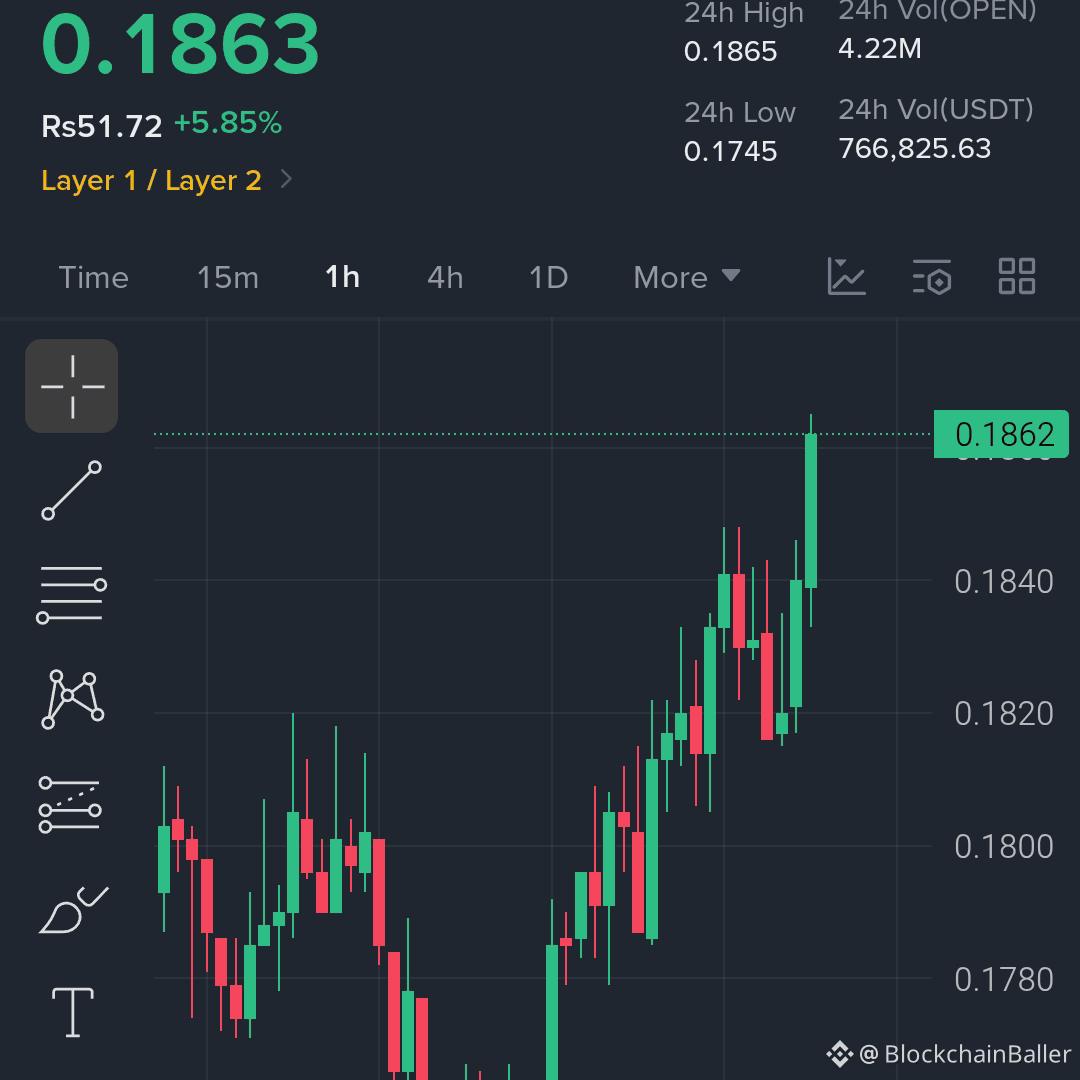The image size is (1080, 1080).
Task: Select the XABCD pattern tool
Action: [x=72, y=699]
